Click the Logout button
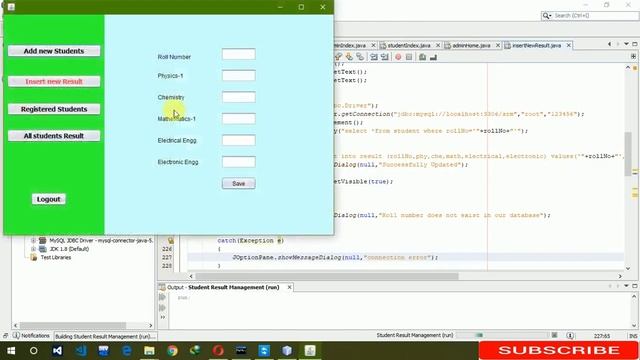 [49, 199]
